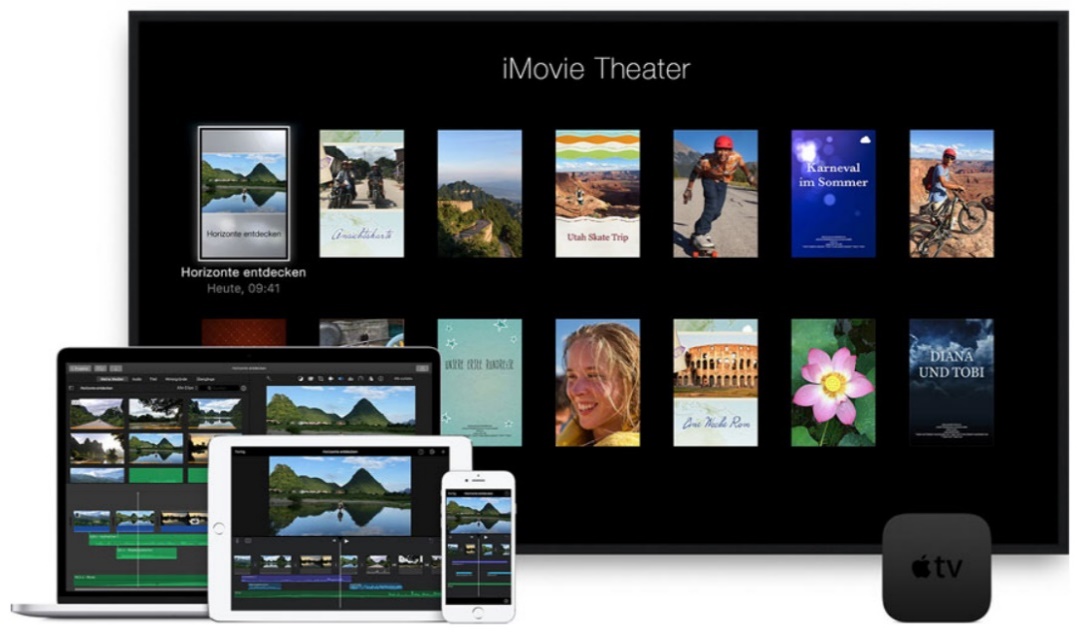Click the search field in MacBook media browser
Screen dimensions: 1077x633
[218, 388]
